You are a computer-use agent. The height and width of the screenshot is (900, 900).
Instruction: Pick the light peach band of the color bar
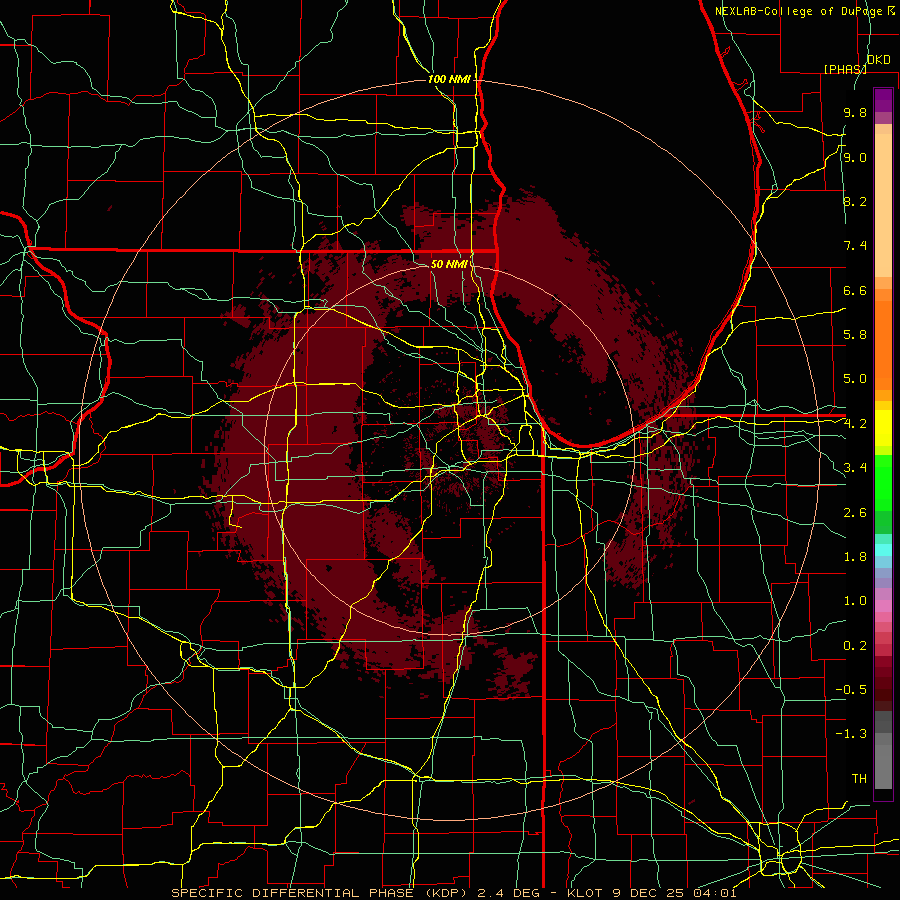pos(883,205)
